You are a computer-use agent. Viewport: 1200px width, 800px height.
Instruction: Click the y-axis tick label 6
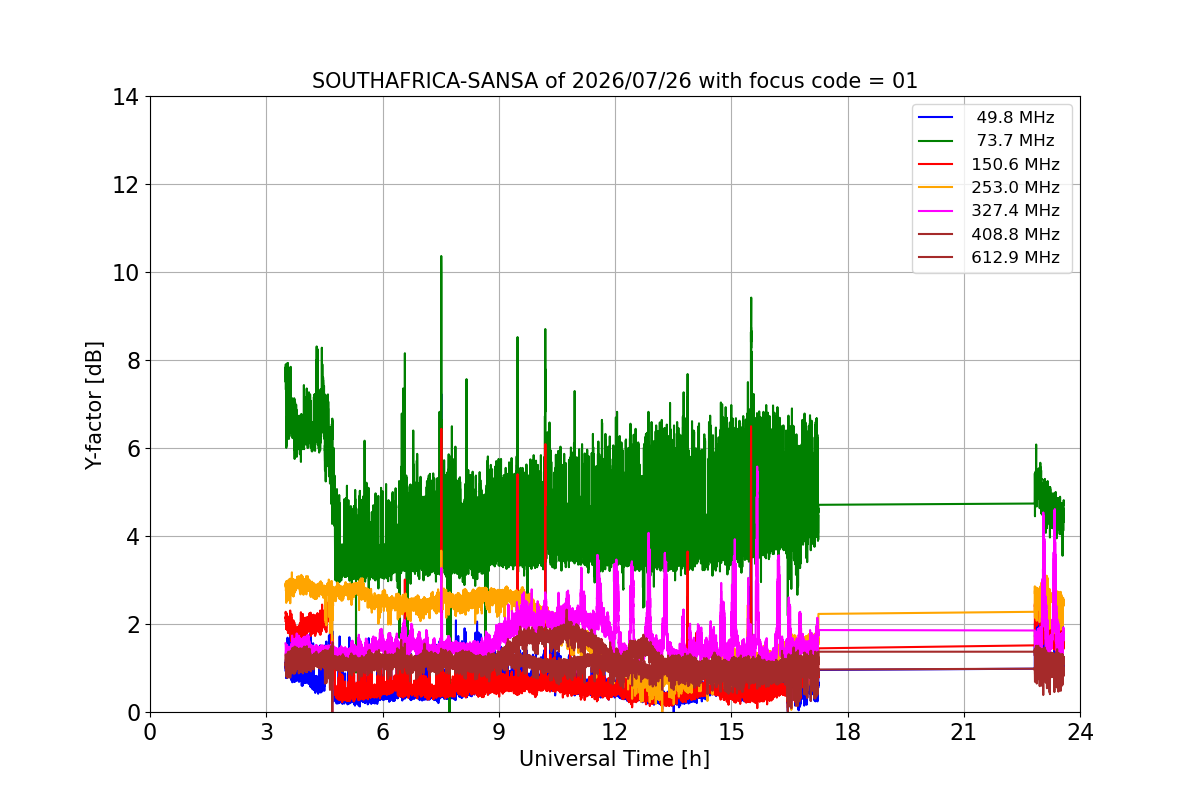pyautogui.click(x=132, y=449)
